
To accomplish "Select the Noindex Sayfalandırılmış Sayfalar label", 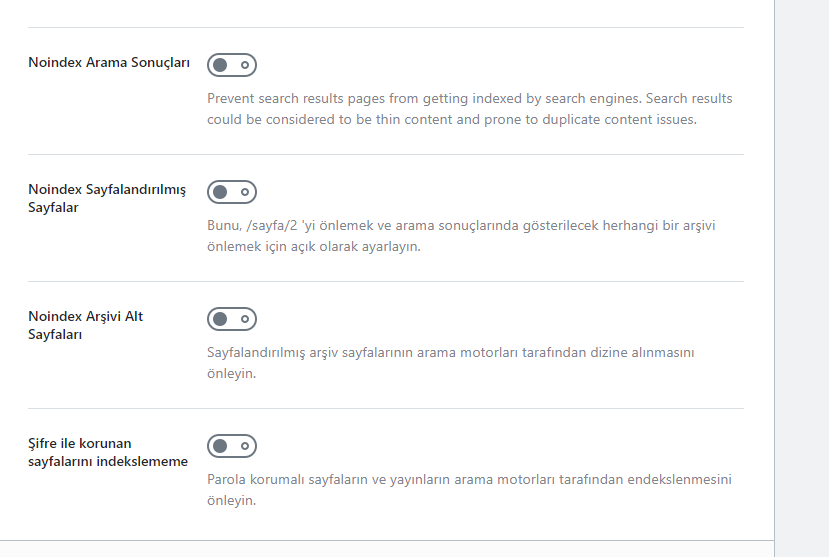I will [x=107, y=198].
